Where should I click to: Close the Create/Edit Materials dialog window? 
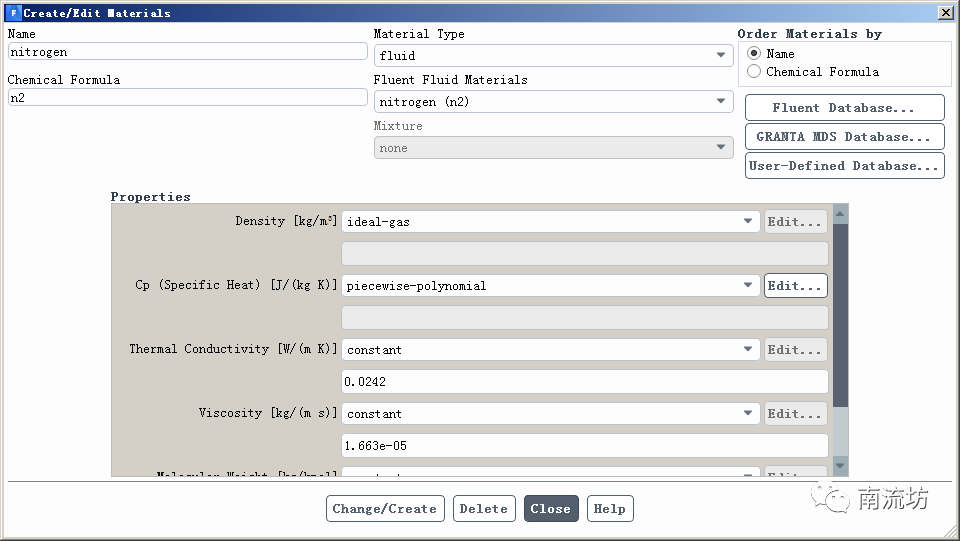pyautogui.click(x=945, y=13)
